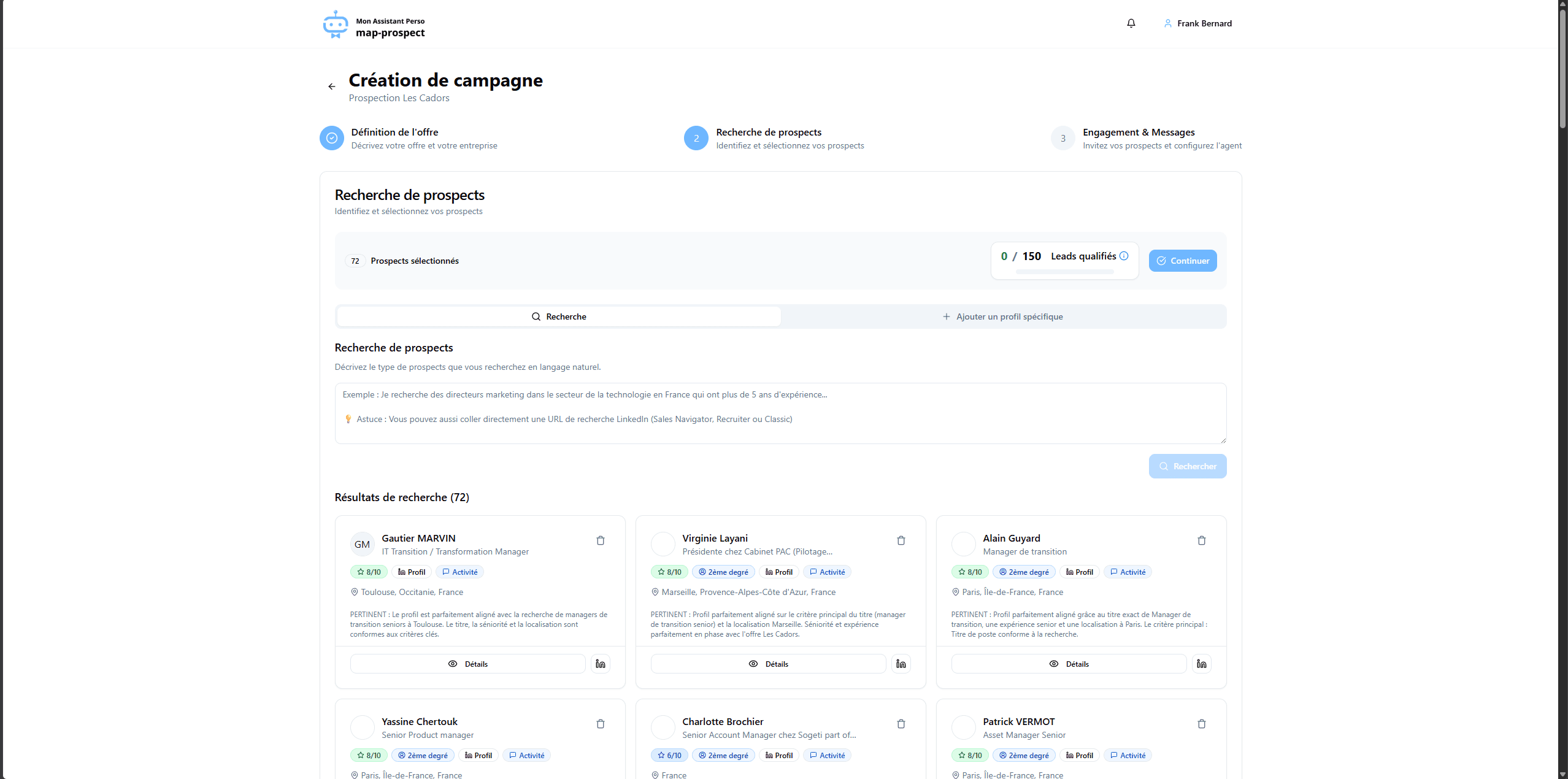Viewport: 1568px width, 779px height.
Task: Go back with the left arrow
Action: coord(332,86)
